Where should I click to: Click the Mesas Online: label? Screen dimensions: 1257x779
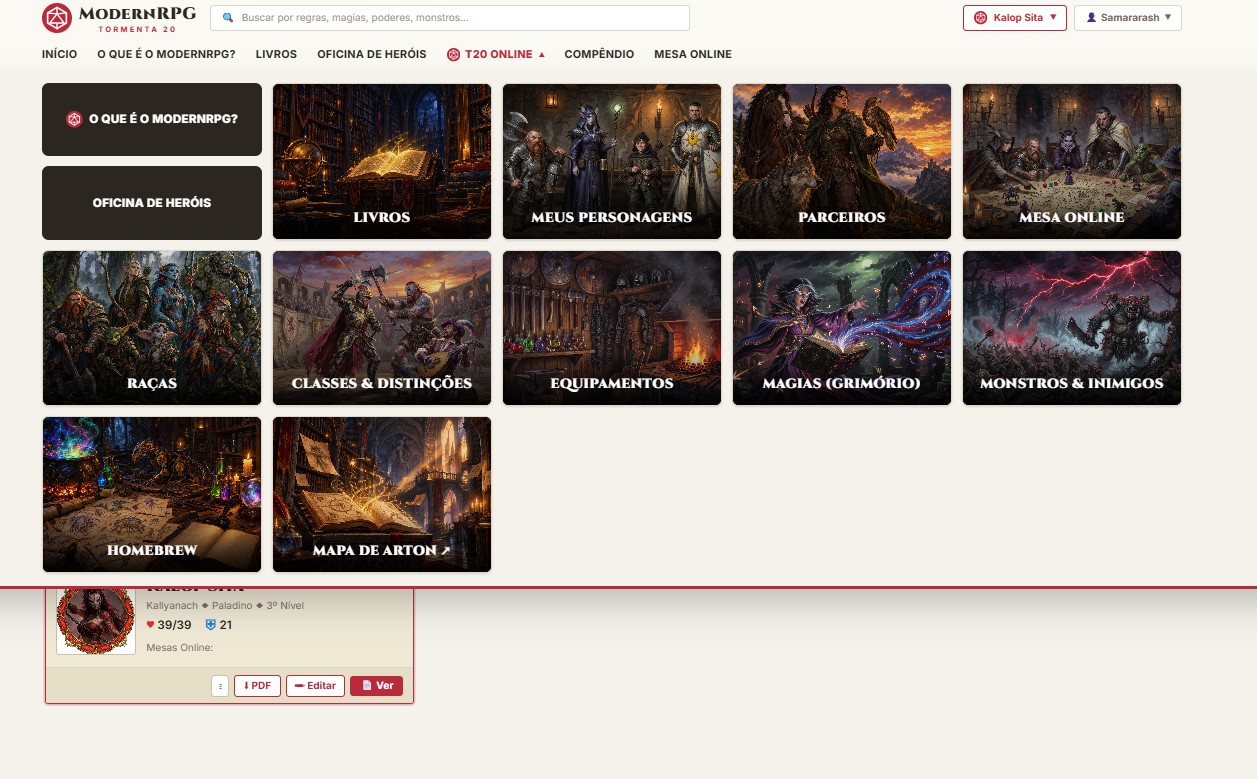pos(180,648)
